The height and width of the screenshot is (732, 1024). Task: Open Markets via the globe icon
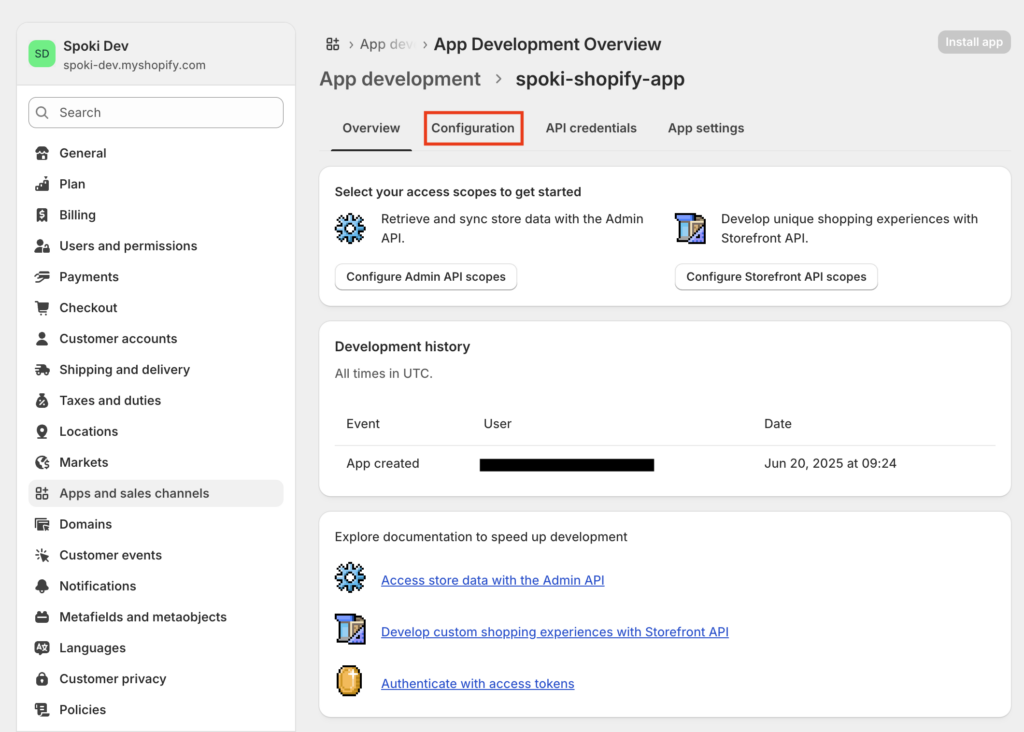[42, 463]
